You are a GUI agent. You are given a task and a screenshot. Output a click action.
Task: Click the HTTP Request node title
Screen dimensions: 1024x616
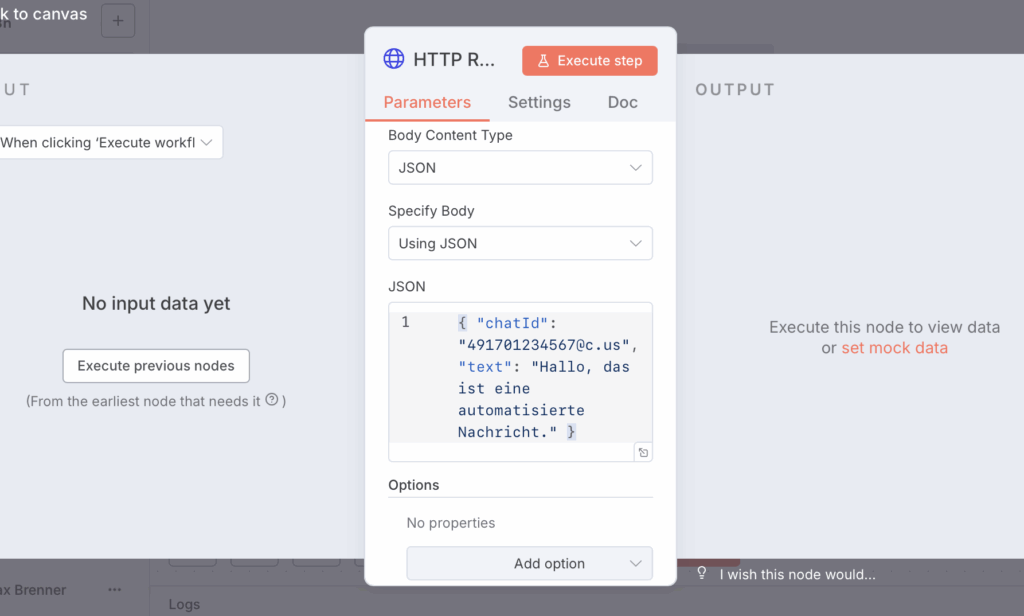coord(454,60)
